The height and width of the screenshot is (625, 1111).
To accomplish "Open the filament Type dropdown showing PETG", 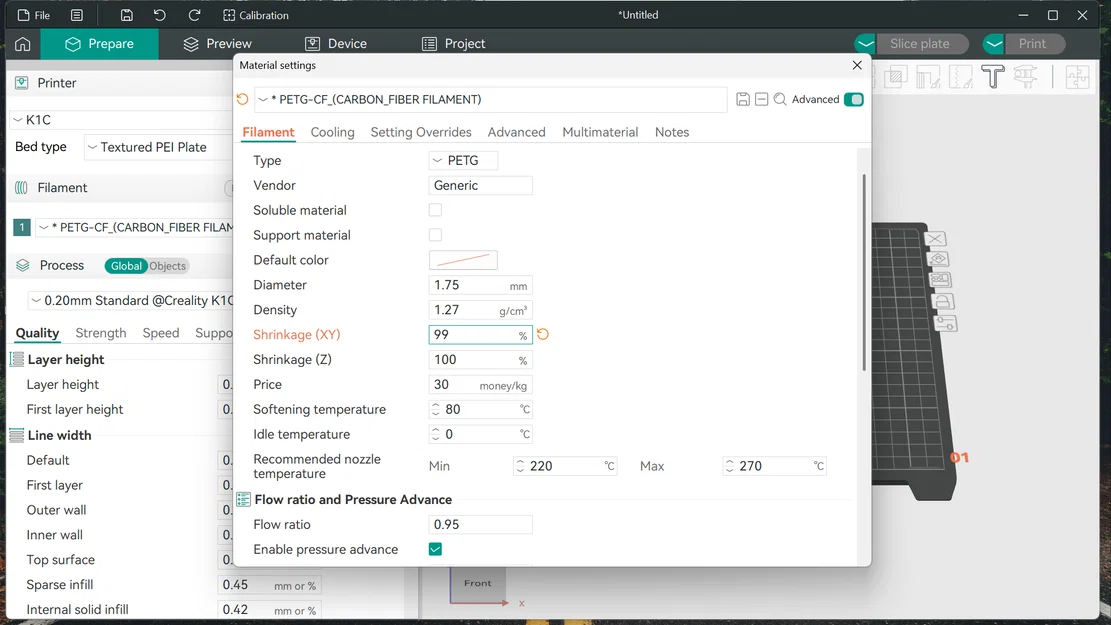I will tap(463, 161).
